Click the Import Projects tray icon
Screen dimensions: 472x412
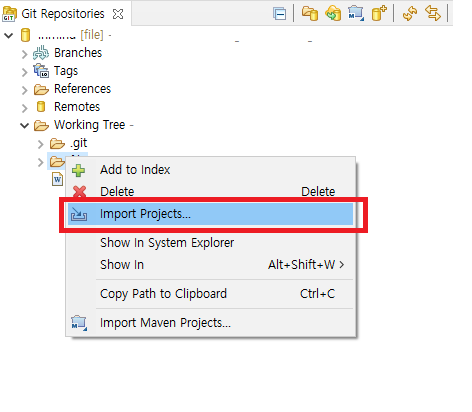tap(79, 214)
